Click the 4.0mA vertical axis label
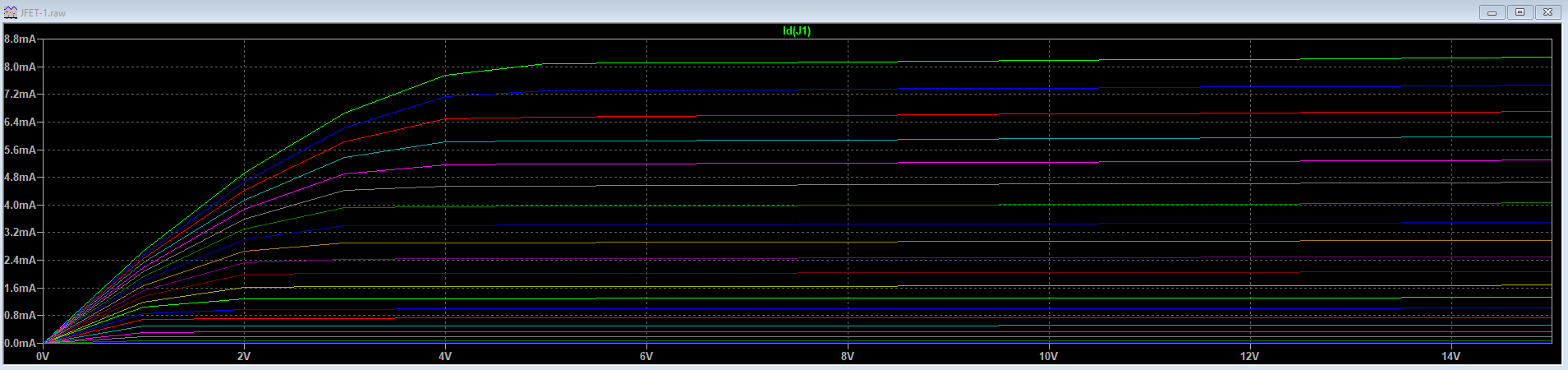The image size is (1568, 370). [x=20, y=206]
